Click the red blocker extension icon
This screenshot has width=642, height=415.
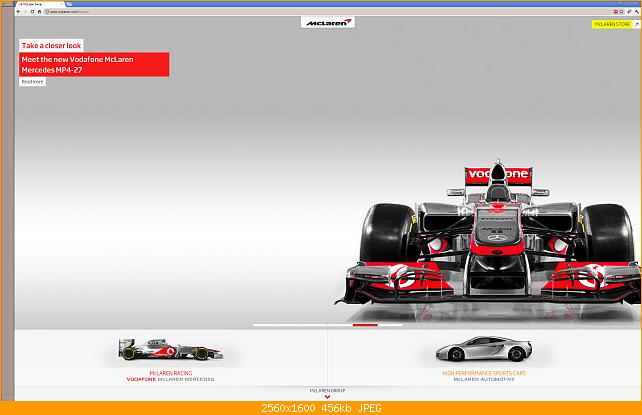pyautogui.click(x=615, y=12)
